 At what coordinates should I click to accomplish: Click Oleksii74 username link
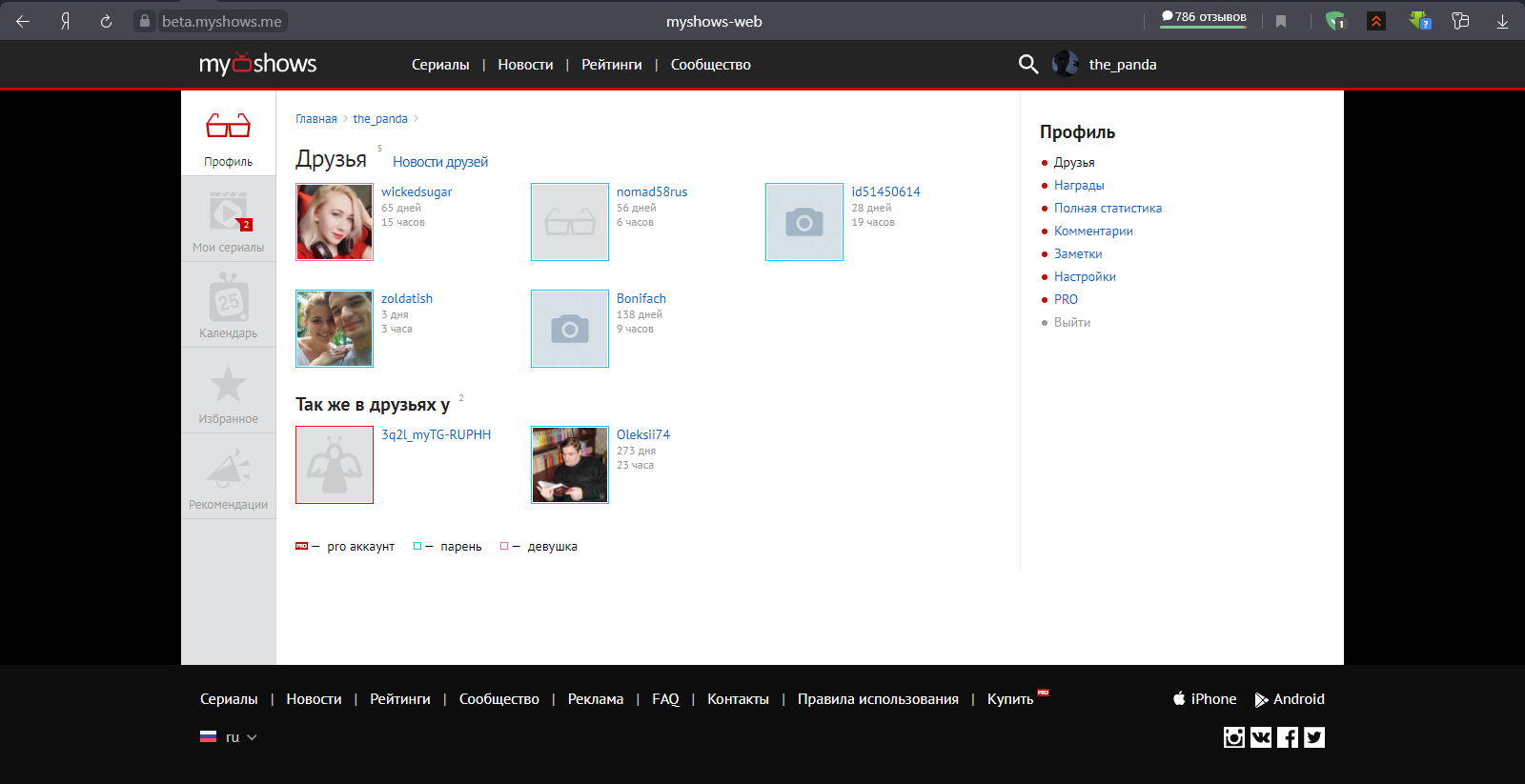643,434
